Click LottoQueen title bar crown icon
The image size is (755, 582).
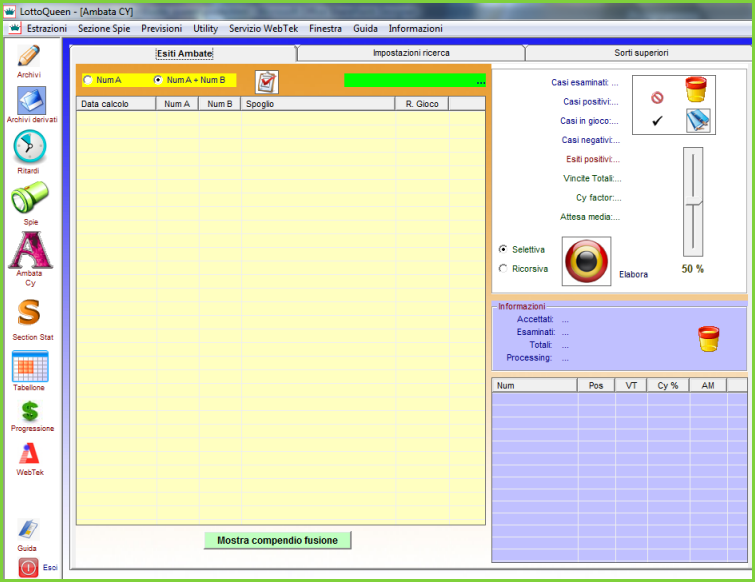(x=9, y=11)
